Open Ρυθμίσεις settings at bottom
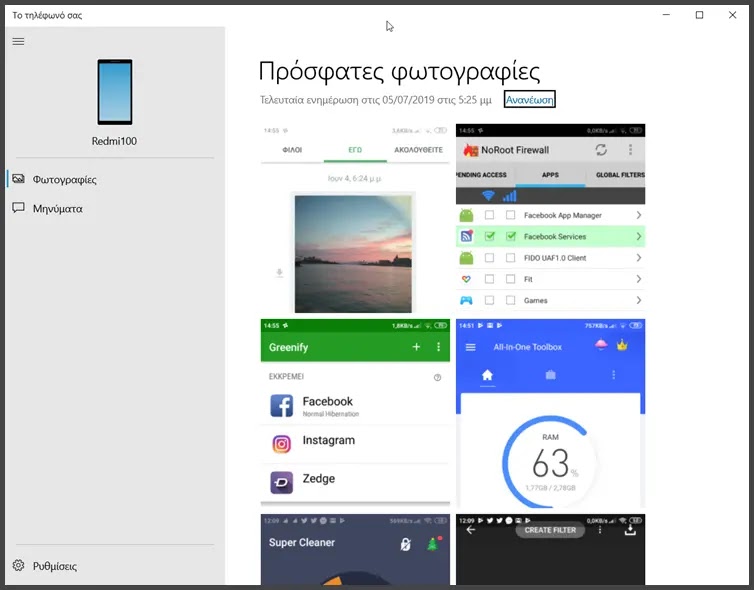This screenshot has height=590, width=754. pyautogui.click(x=115, y=565)
